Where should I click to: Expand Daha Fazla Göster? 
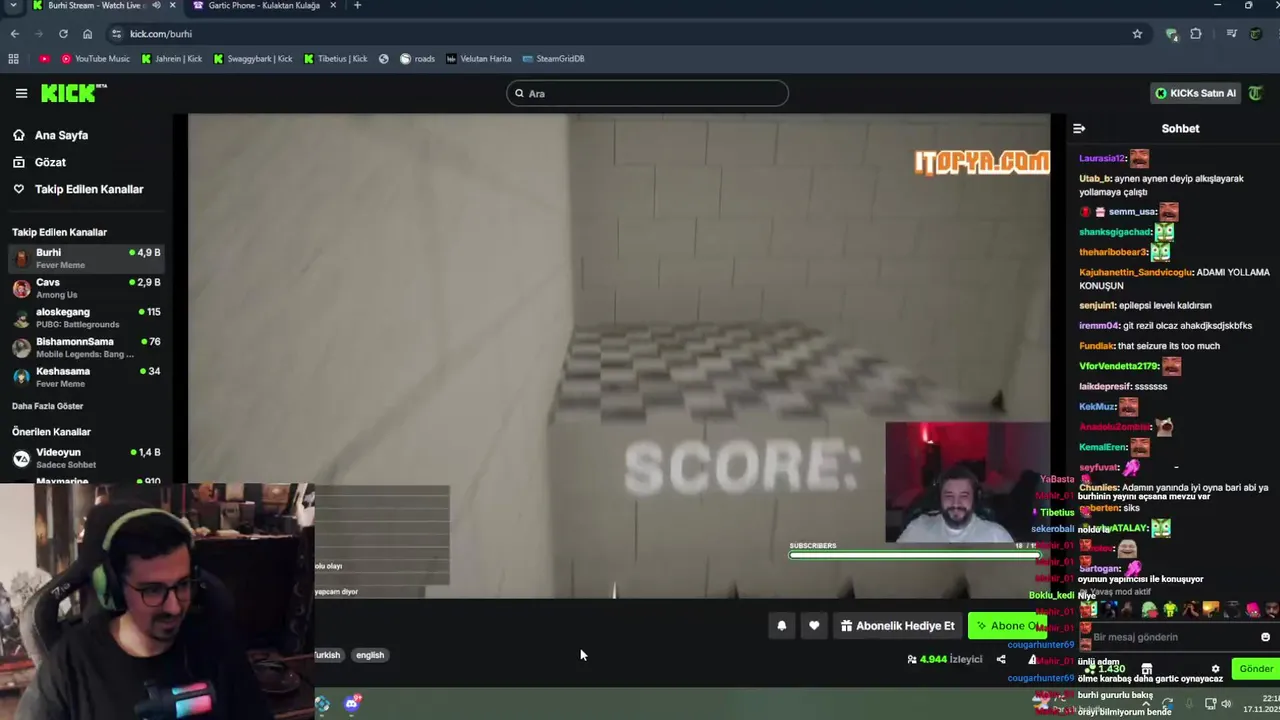tap(47, 406)
